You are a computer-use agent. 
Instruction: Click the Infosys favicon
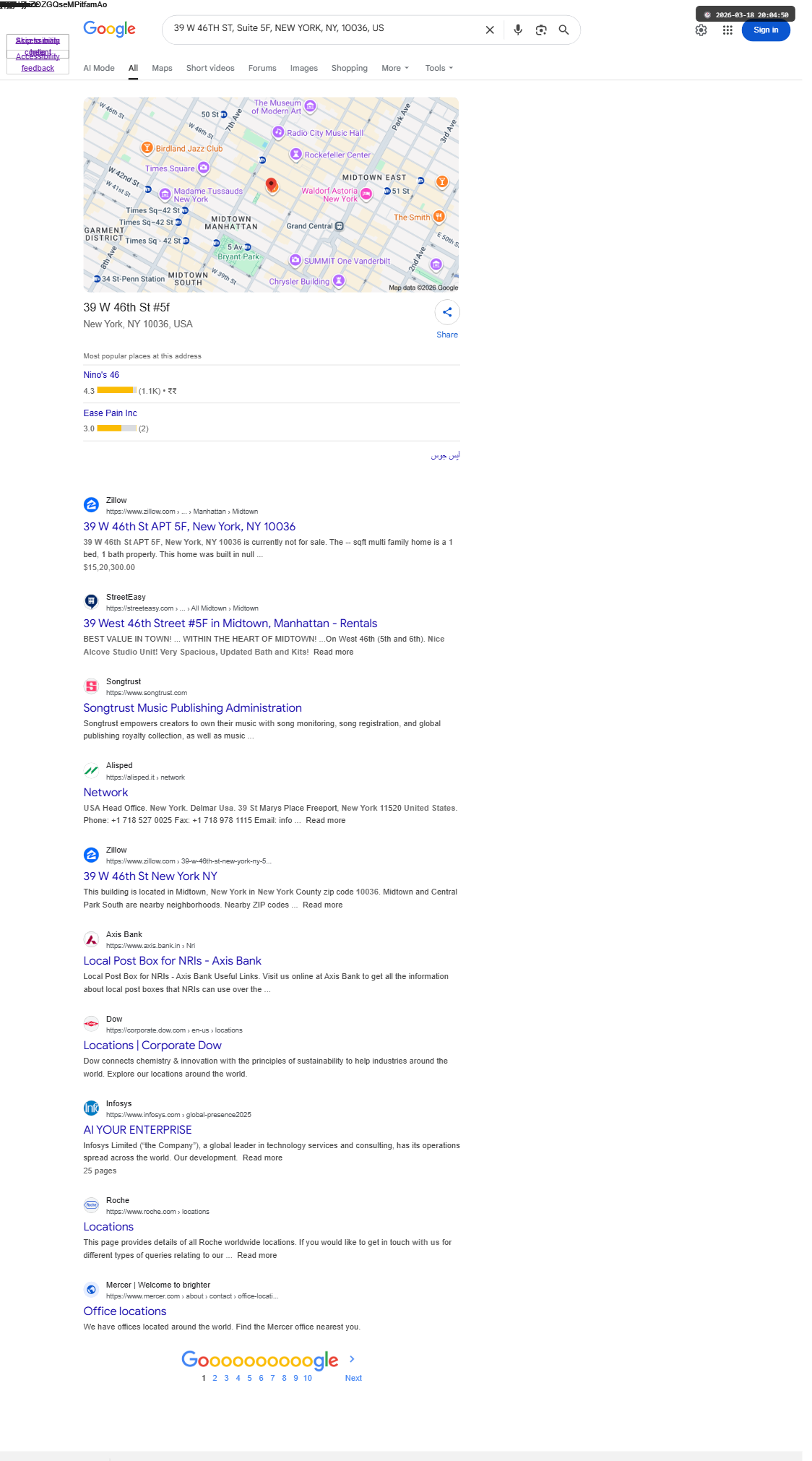pos(91,1108)
